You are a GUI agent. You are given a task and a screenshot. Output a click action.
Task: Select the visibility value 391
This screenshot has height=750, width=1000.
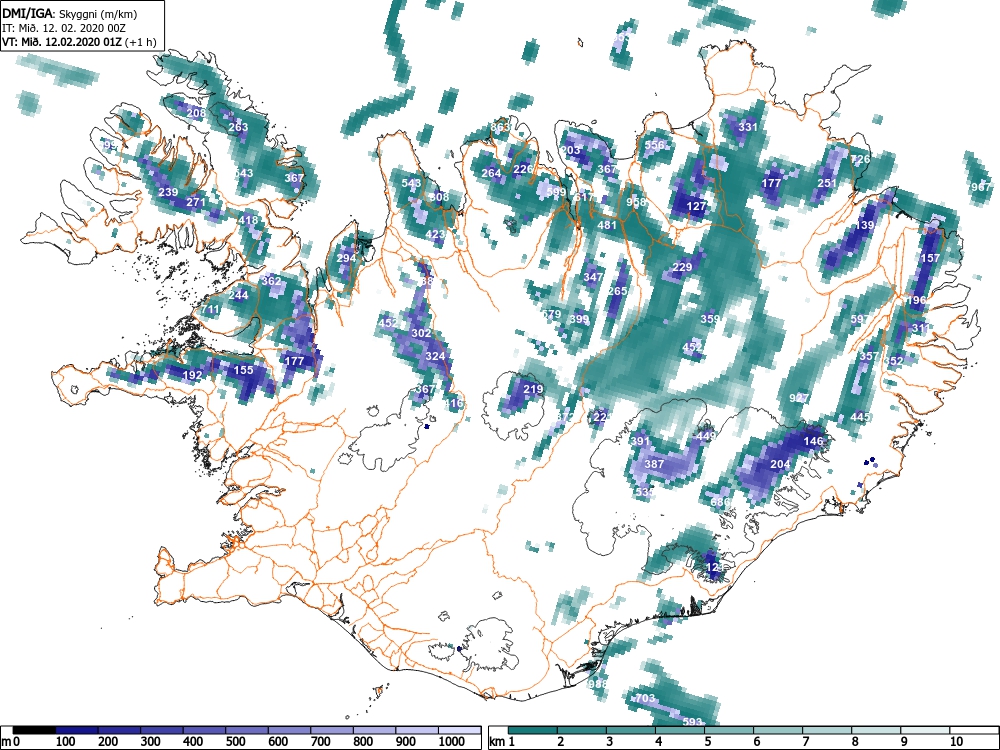point(640,441)
